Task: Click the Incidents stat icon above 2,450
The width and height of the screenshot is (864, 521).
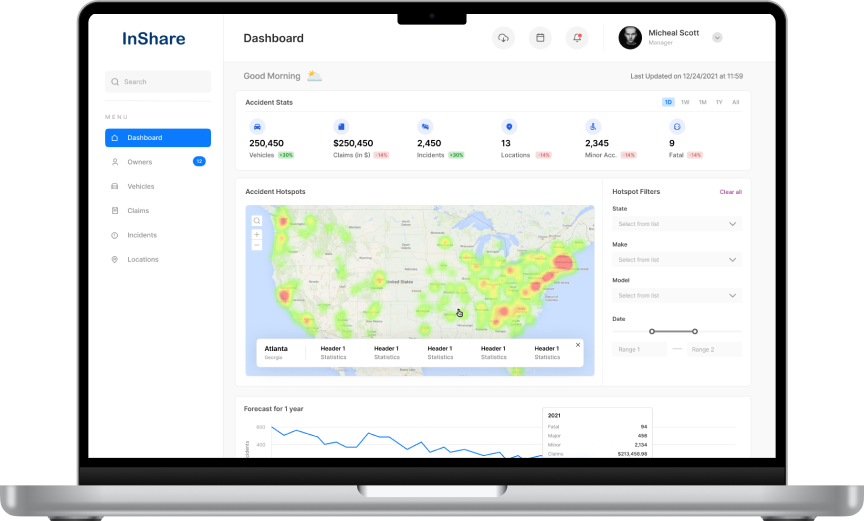Action: (x=425, y=127)
